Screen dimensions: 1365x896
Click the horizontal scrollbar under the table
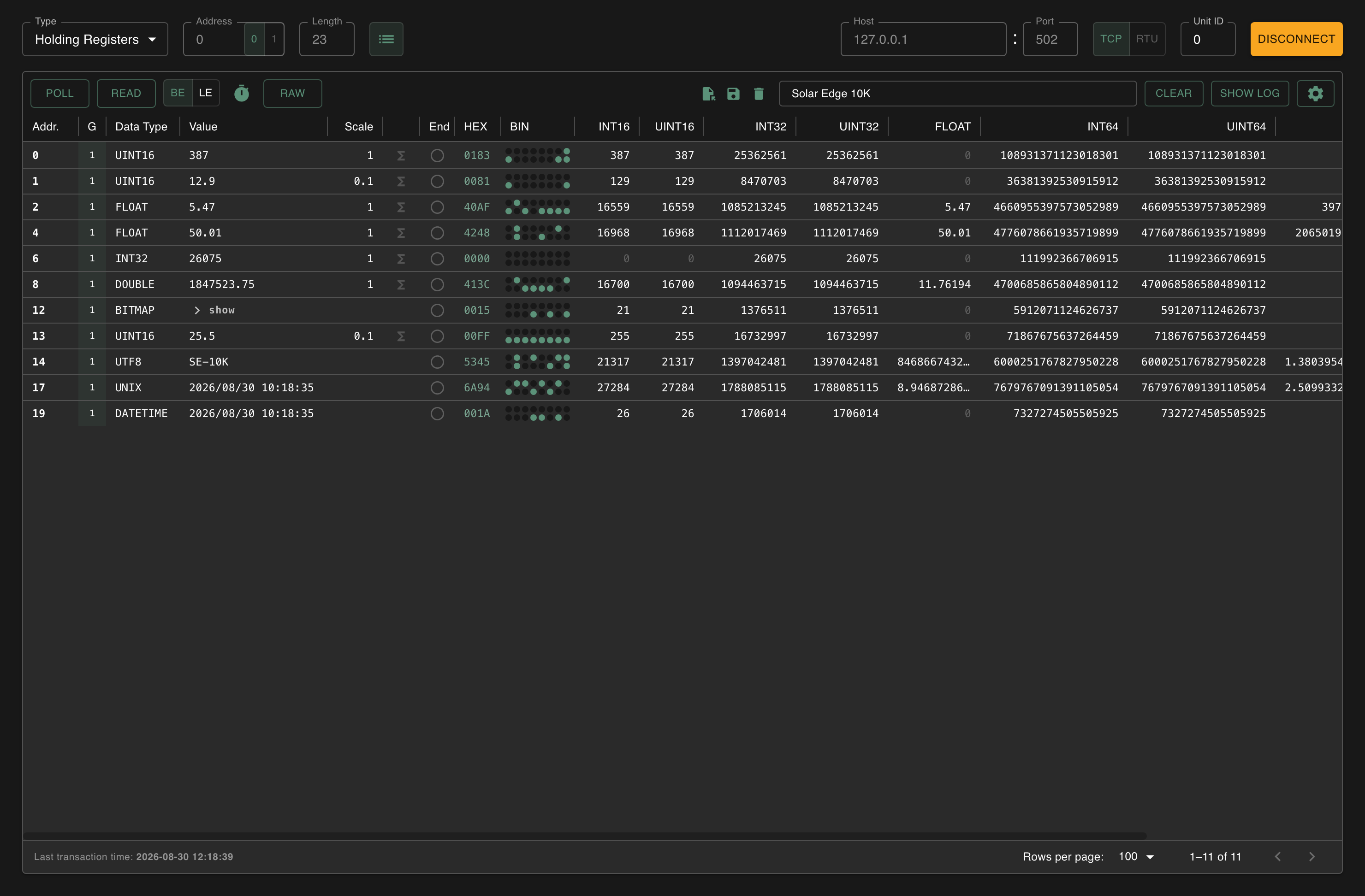tap(585, 836)
